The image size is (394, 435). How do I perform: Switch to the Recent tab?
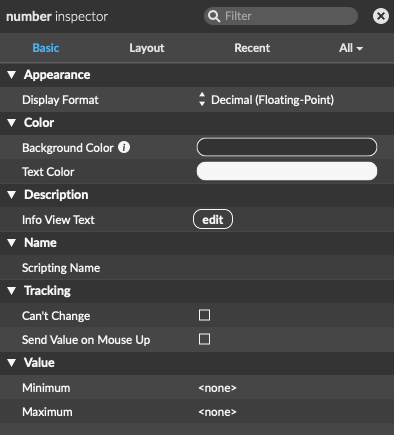click(x=252, y=48)
